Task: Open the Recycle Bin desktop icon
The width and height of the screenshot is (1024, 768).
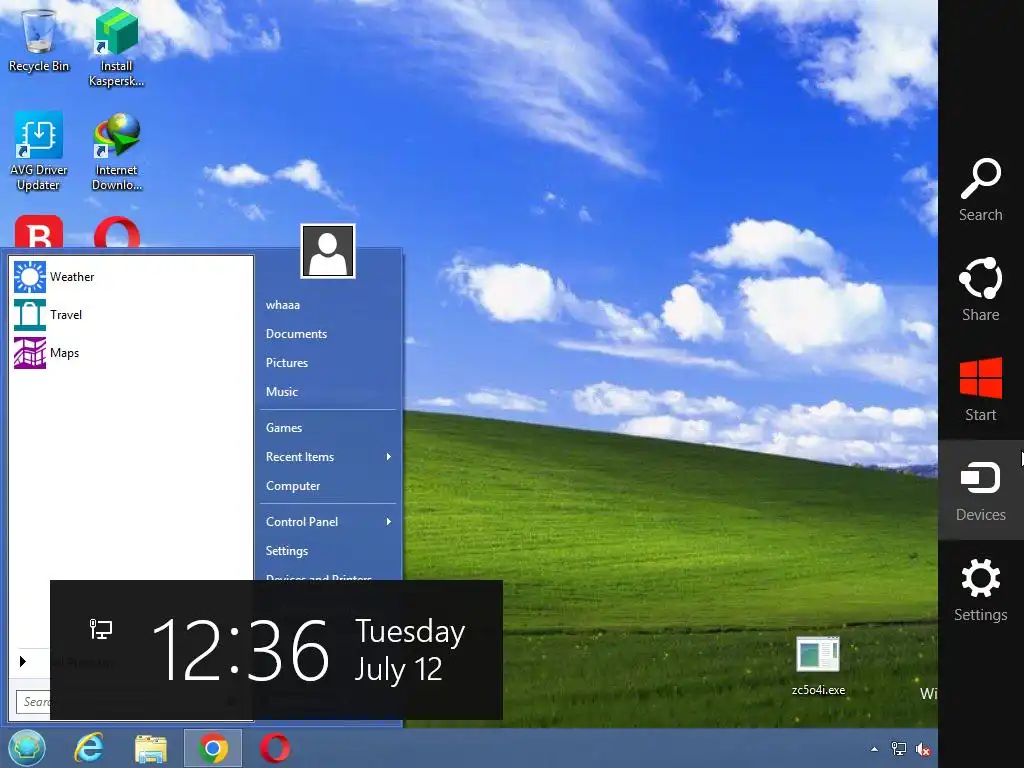Action: 39,40
